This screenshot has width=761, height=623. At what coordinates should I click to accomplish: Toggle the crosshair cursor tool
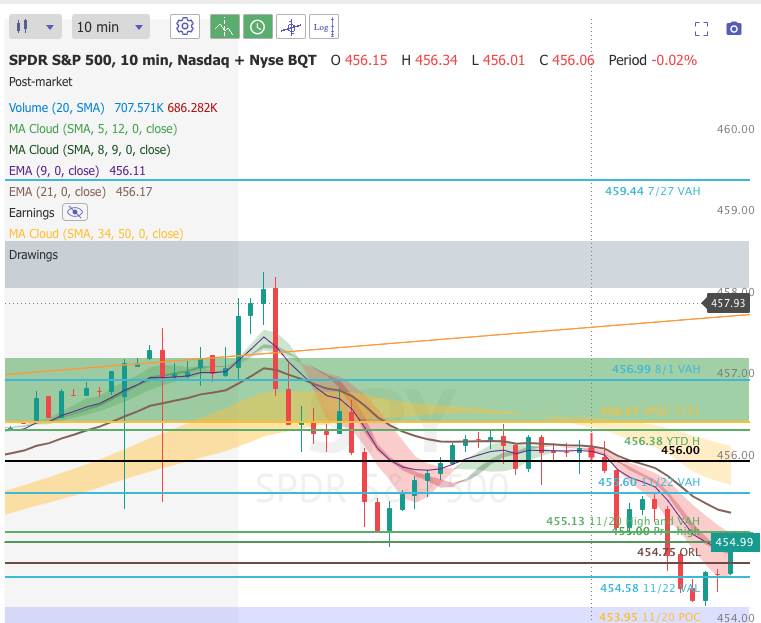pyautogui.click(x=291, y=27)
